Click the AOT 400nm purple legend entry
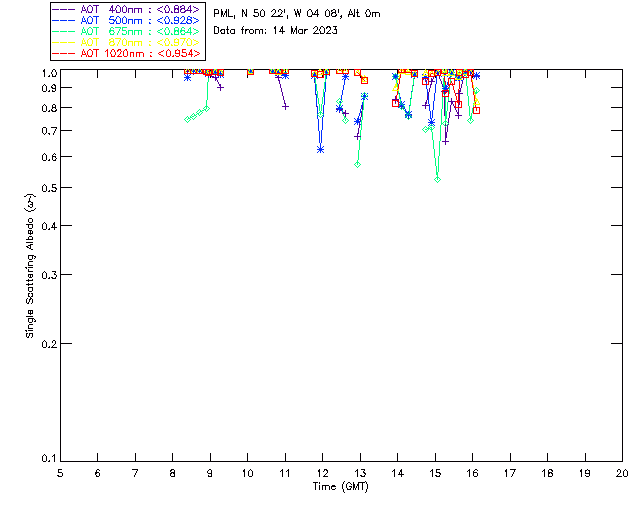This screenshot has width=640, height=512. tap(127, 9)
